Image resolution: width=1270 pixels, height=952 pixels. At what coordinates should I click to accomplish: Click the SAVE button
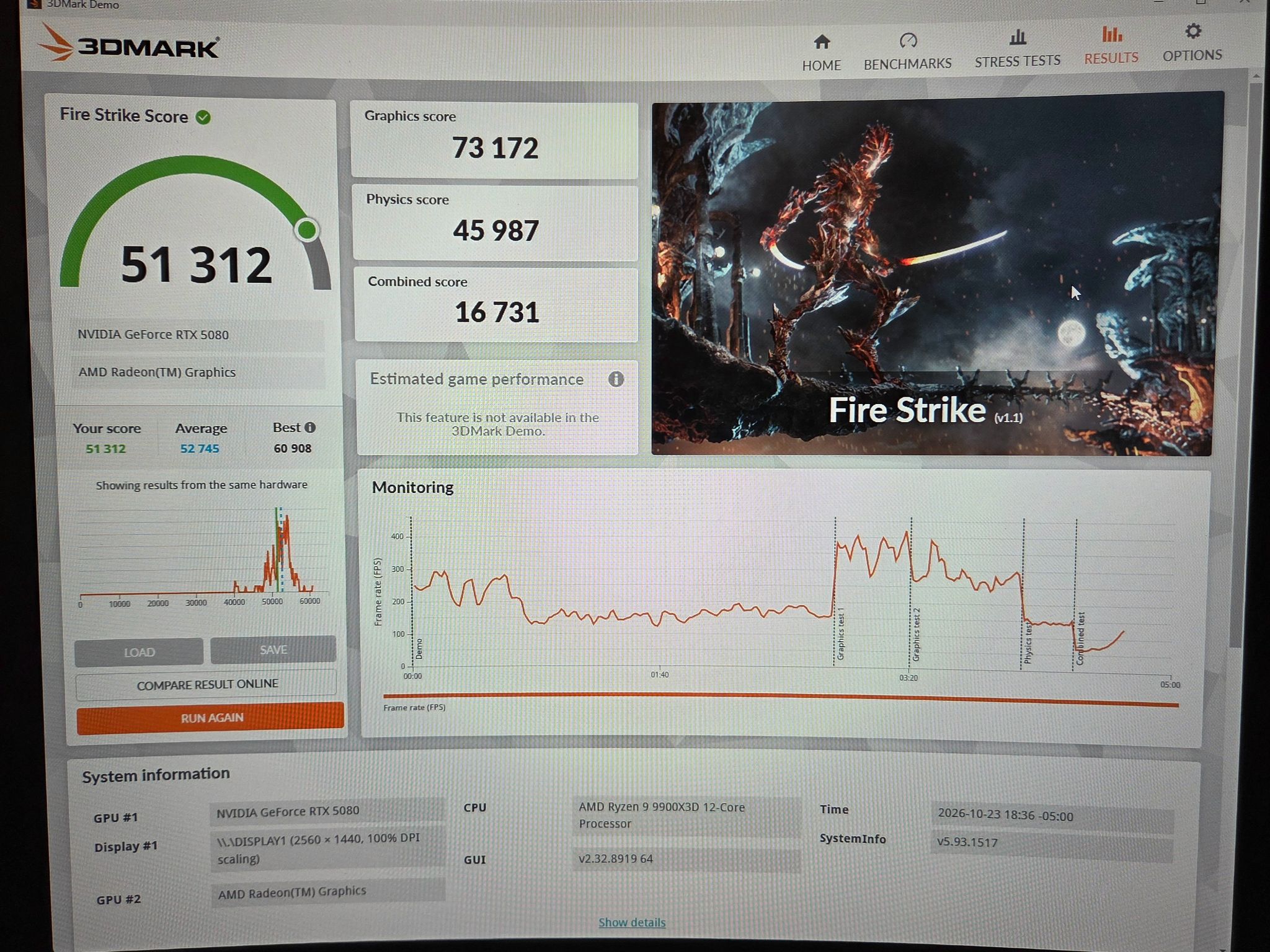point(273,650)
